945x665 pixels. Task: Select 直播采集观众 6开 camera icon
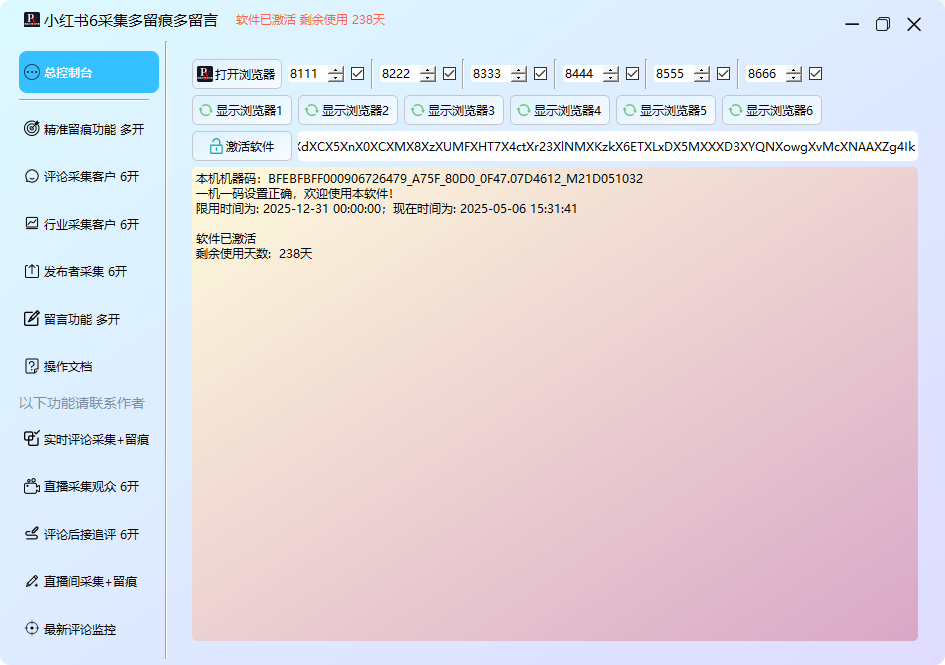coord(32,486)
